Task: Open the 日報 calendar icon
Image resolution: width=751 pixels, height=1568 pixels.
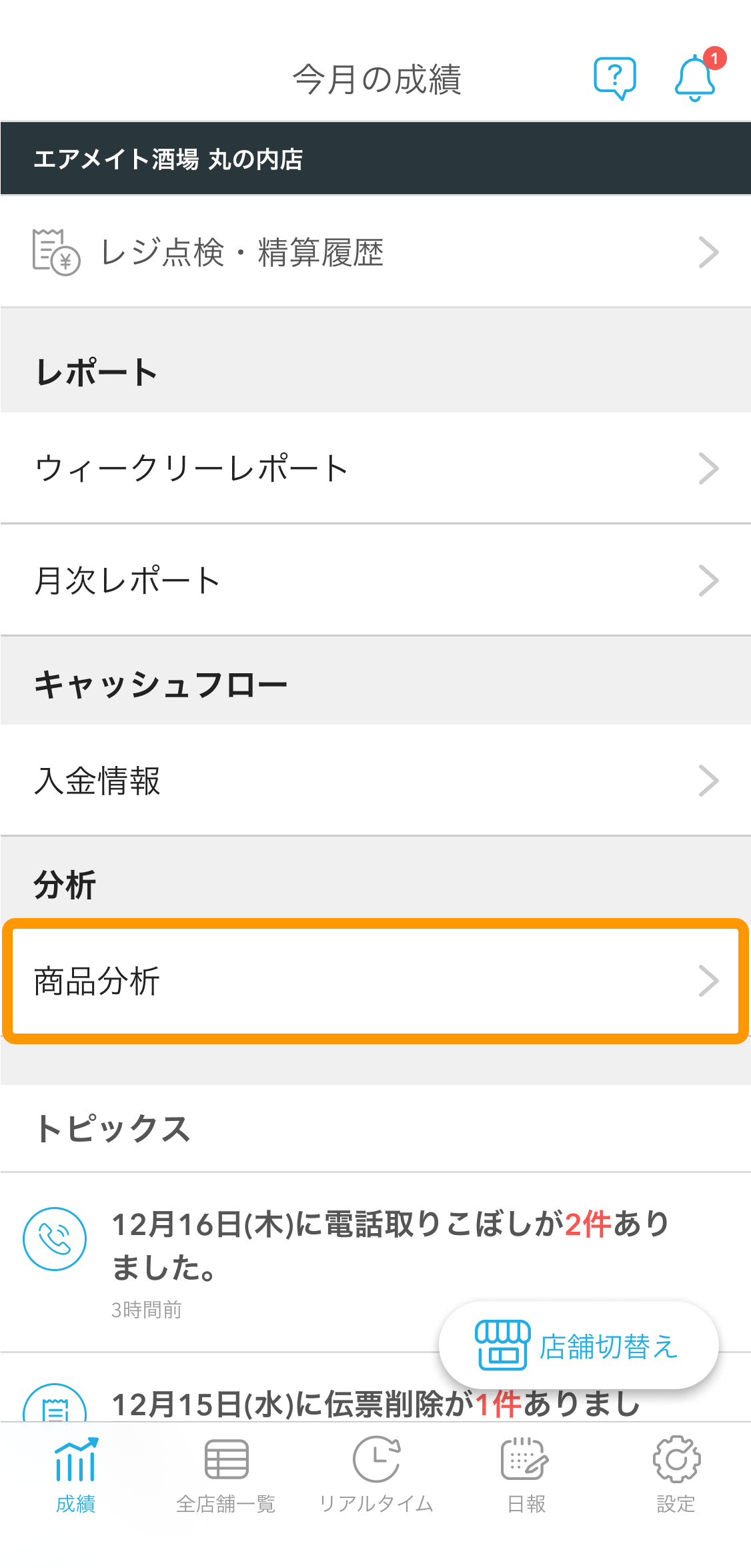Action: tap(526, 1458)
